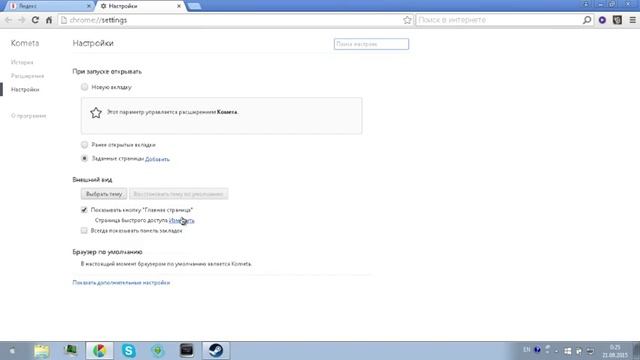The image size is (640, 360).
Task: Open История in the sidebar
Action: coord(22,62)
